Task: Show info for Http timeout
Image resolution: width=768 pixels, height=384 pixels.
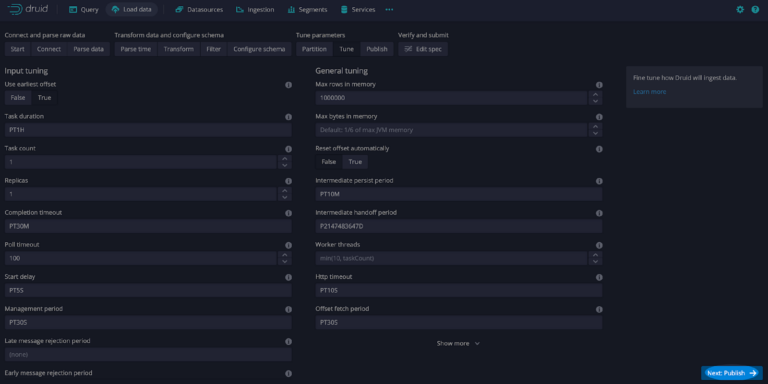Action: pyautogui.click(x=599, y=277)
